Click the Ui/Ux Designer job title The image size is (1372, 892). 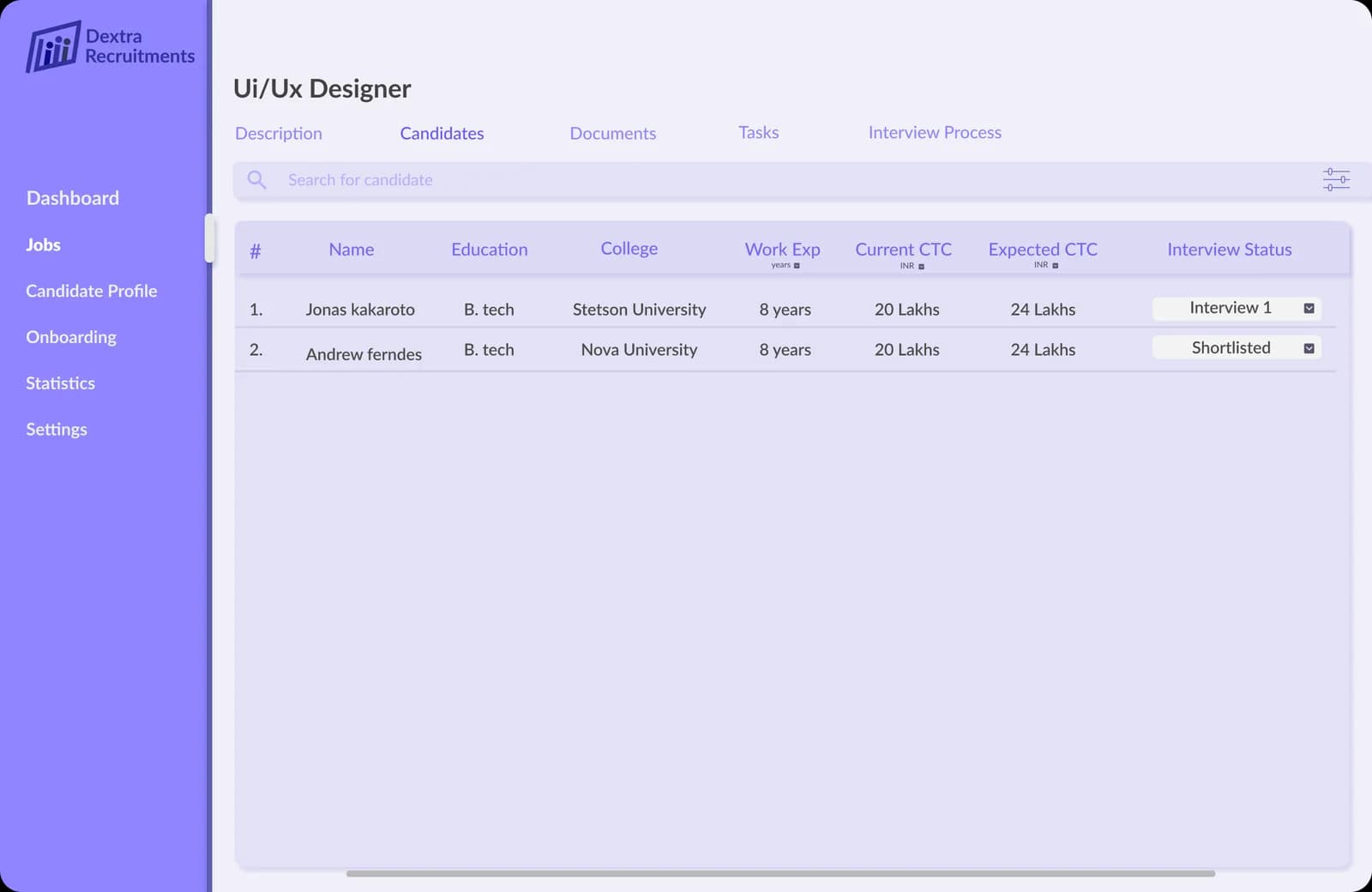[x=322, y=89]
